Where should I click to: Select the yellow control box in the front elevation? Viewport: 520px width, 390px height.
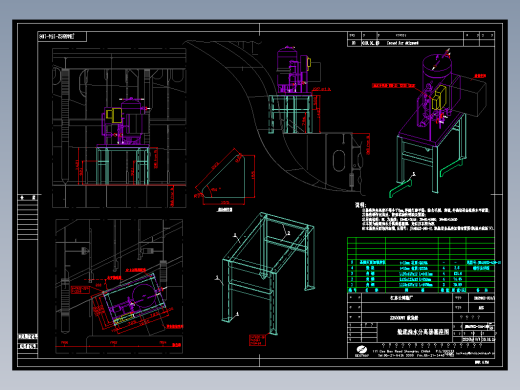click(x=114, y=115)
